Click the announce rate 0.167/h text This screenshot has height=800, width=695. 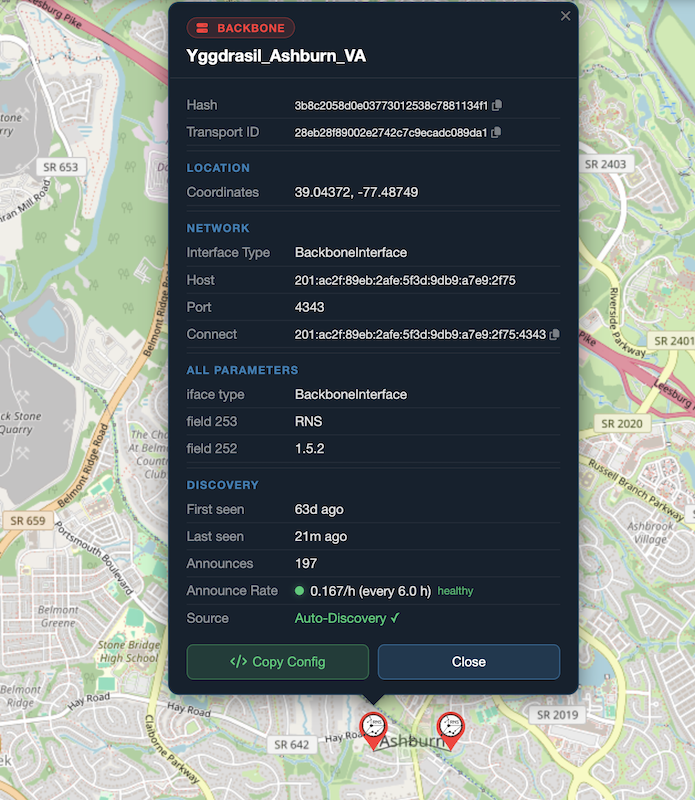point(370,591)
